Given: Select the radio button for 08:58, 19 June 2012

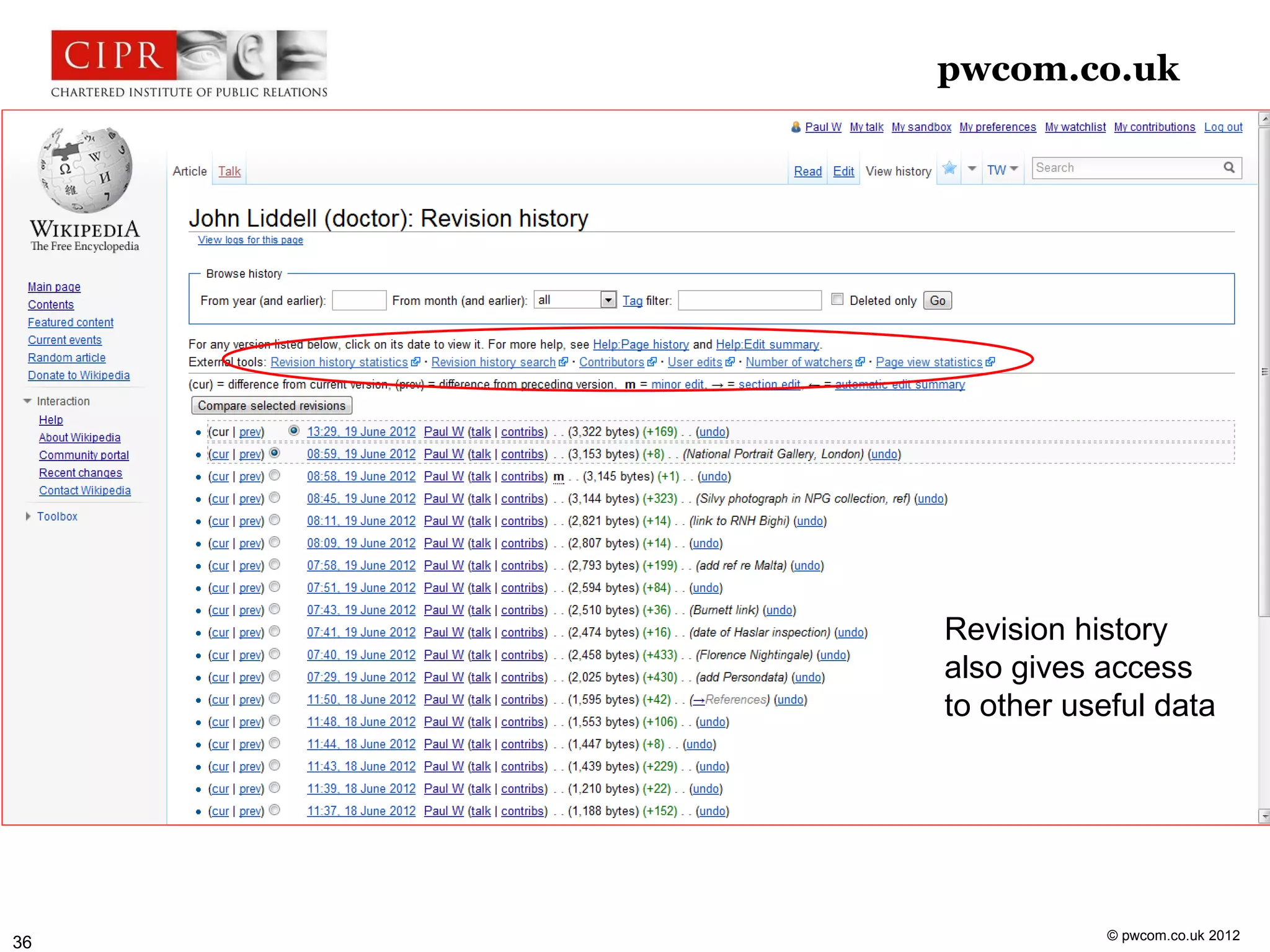Looking at the screenshot, I should tap(275, 475).
